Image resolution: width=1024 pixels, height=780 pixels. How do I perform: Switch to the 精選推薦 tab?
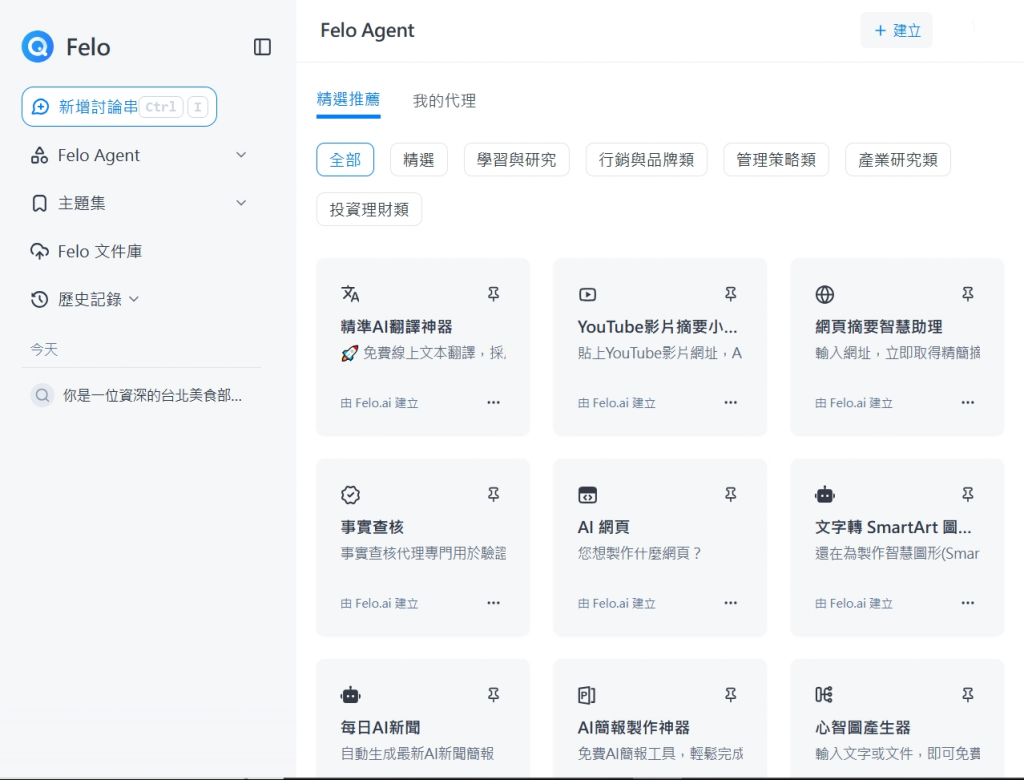348,99
